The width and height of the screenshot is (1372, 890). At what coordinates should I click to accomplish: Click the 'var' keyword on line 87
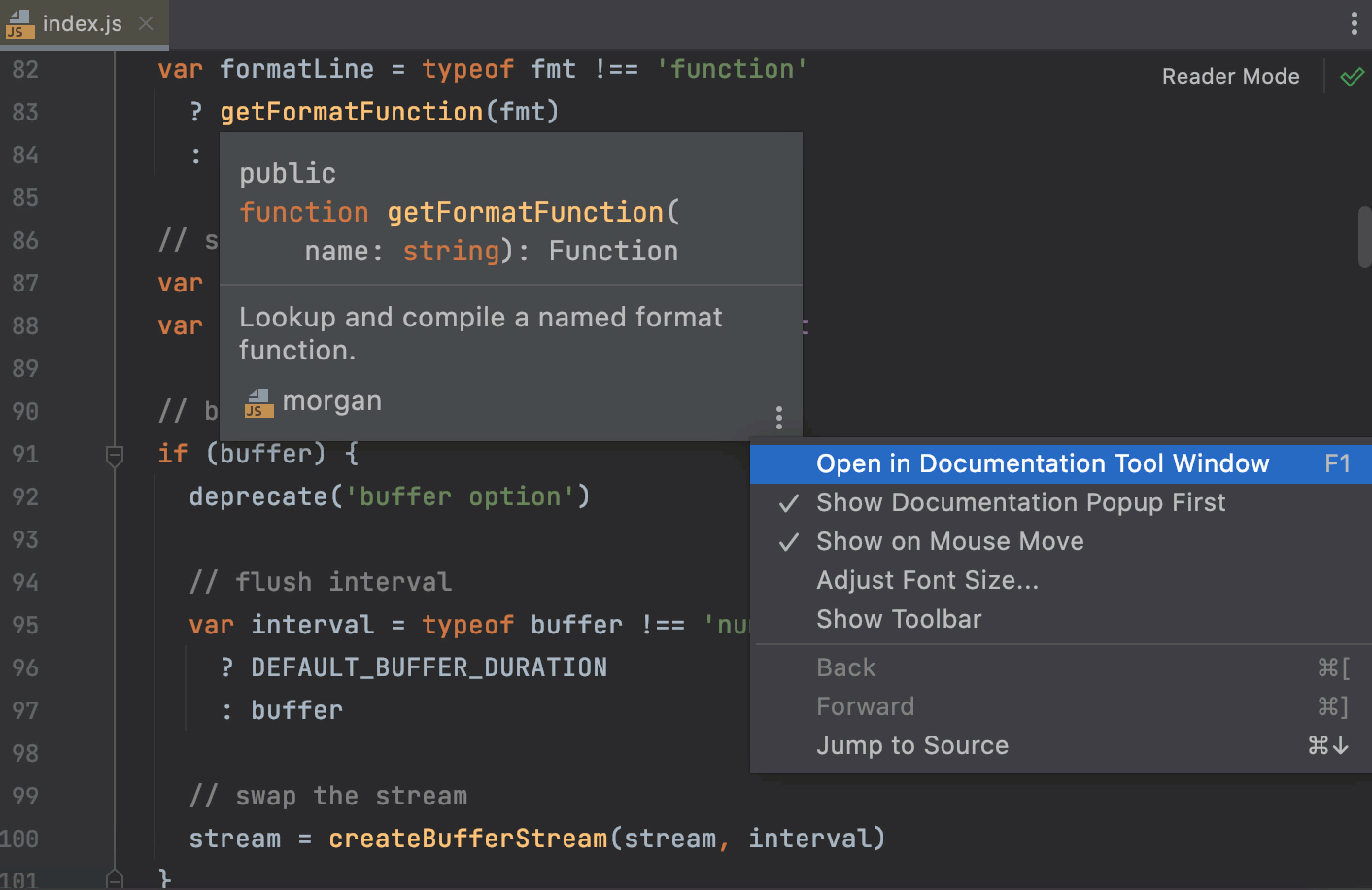click(x=181, y=283)
